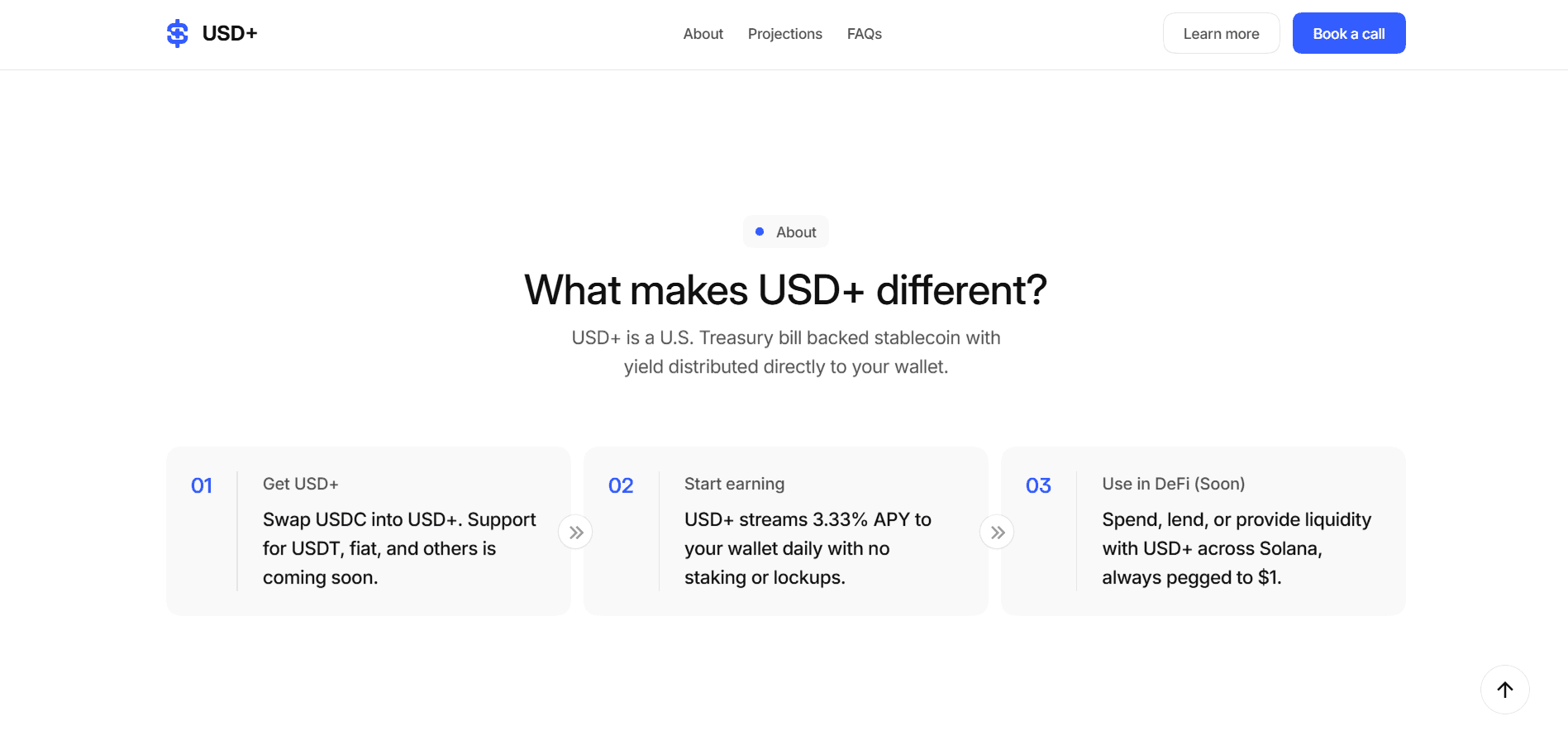This screenshot has width=1568, height=745.
Task: Click the Spend, lend, or provide liquidity description
Action: coord(1236,548)
